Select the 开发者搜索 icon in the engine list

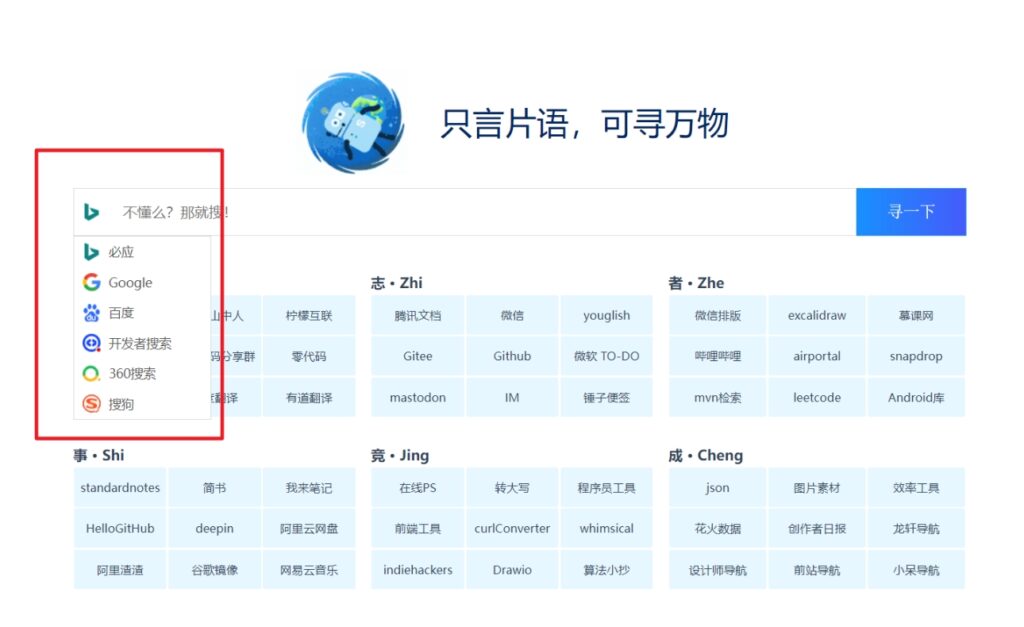pyautogui.click(x=91, y=343)
